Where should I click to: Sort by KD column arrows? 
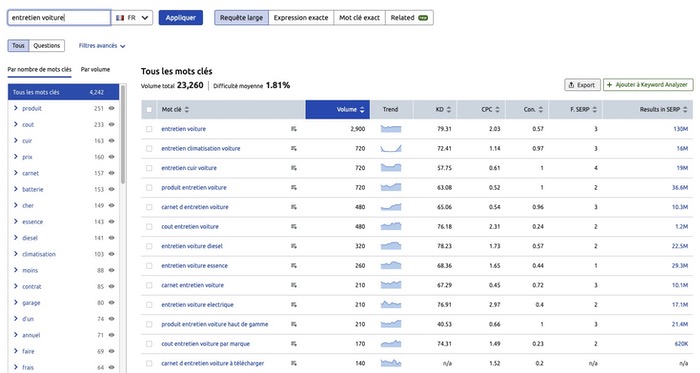449,110
